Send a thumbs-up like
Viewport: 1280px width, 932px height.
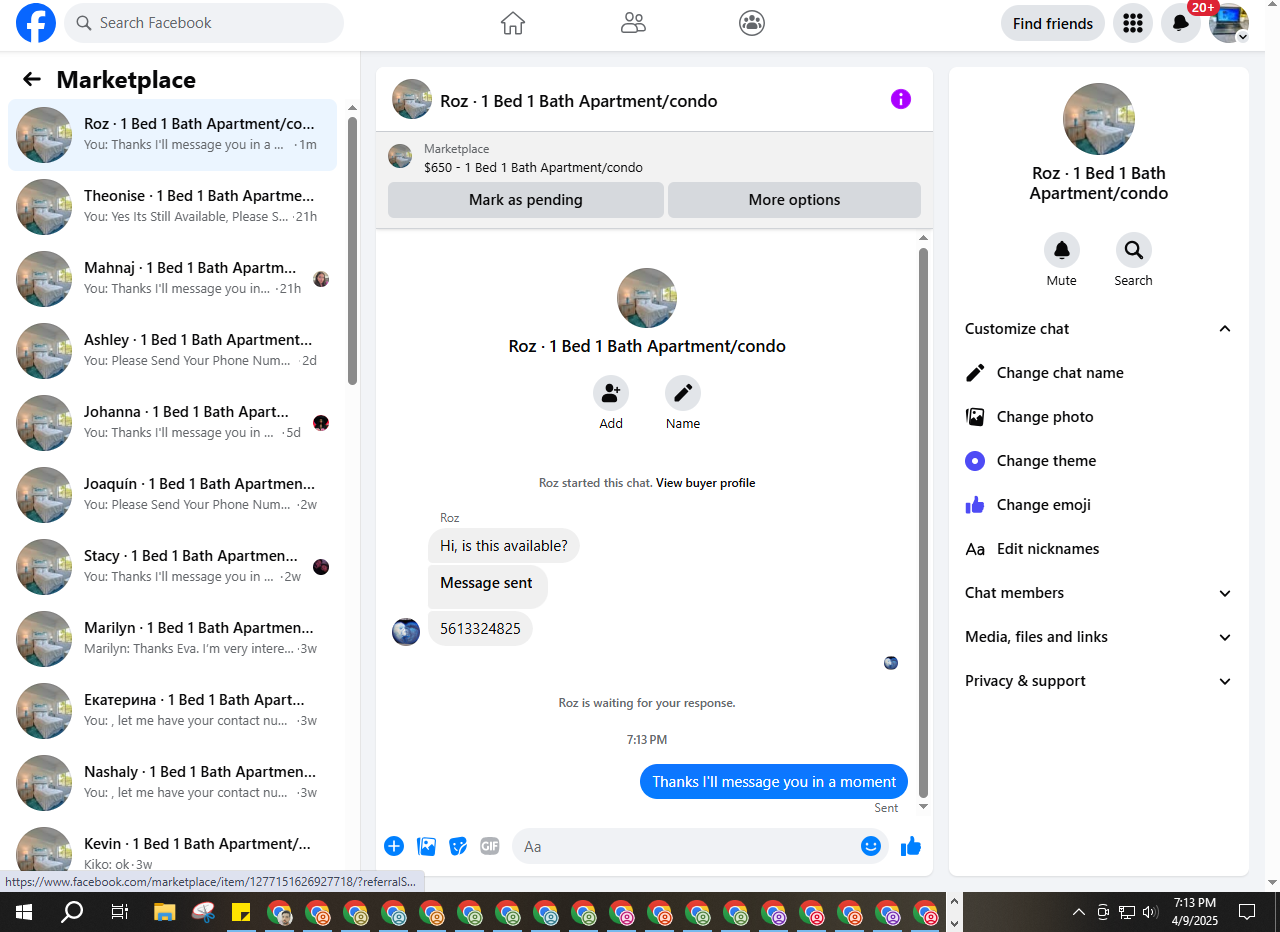[x=910, y=846]
